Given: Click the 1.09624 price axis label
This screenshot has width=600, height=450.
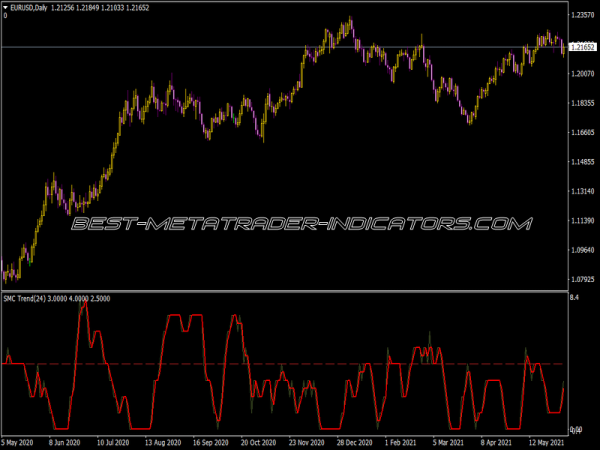Looking at the screenshot, I should coord(582,249).
